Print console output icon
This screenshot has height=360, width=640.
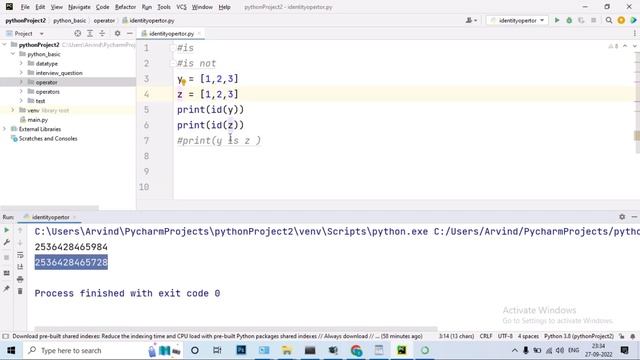coord(20,279)
